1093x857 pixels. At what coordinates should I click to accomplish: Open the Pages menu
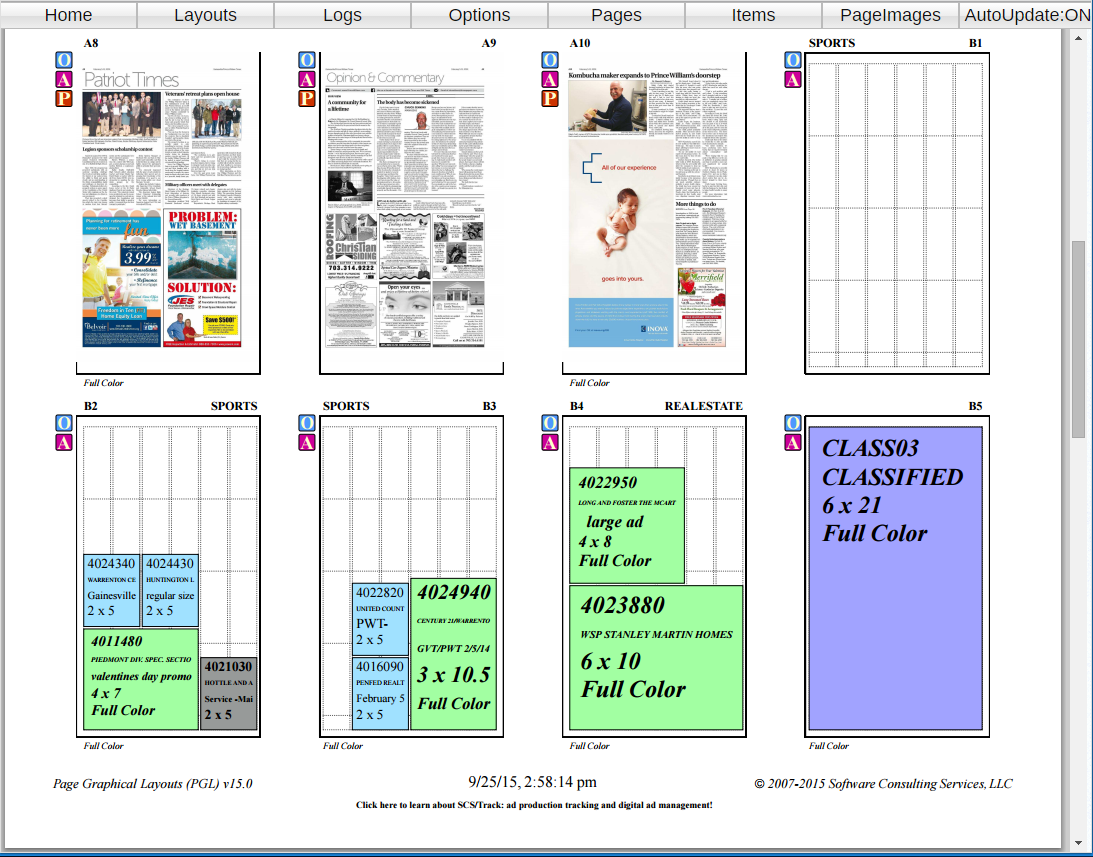616,15
